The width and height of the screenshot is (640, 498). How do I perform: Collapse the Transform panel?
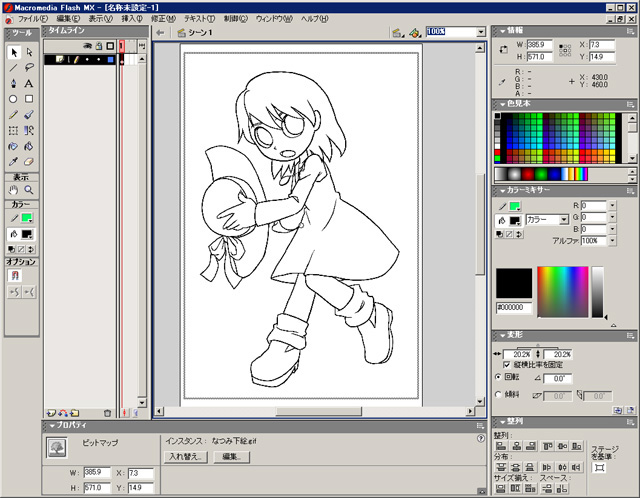pyautogui.click(x=502, y=335)
